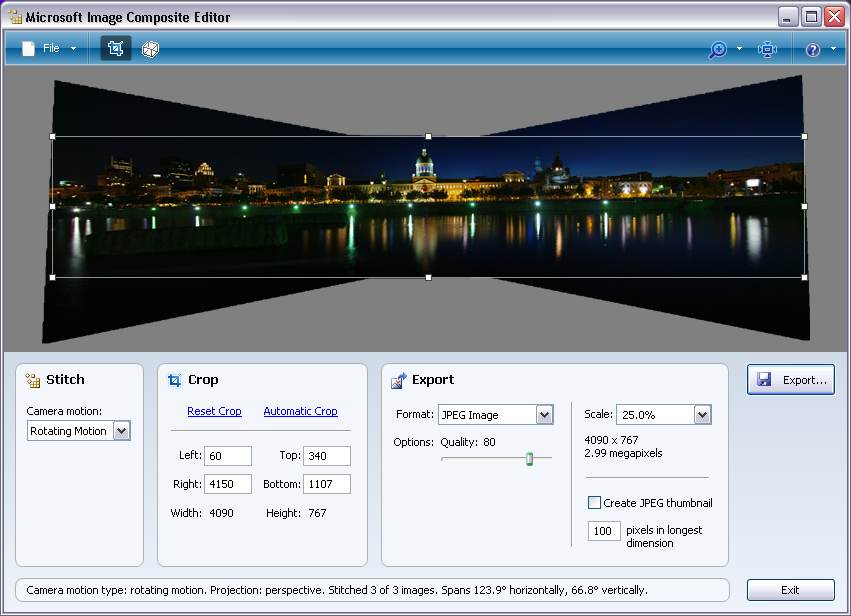Click the Reset Crop link
This screenshot has width=851, height=616.
[214, 411]
